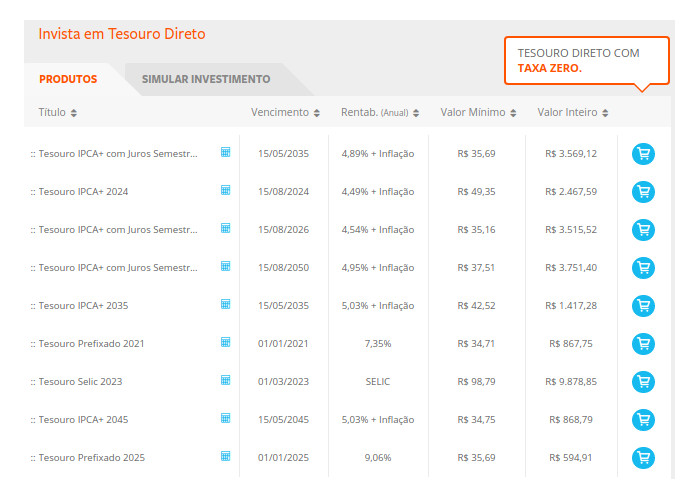Add Tesouro Prefixado 2021 to cart
Image resolution: width=700 pixels, height=500 pixels.
643,344
